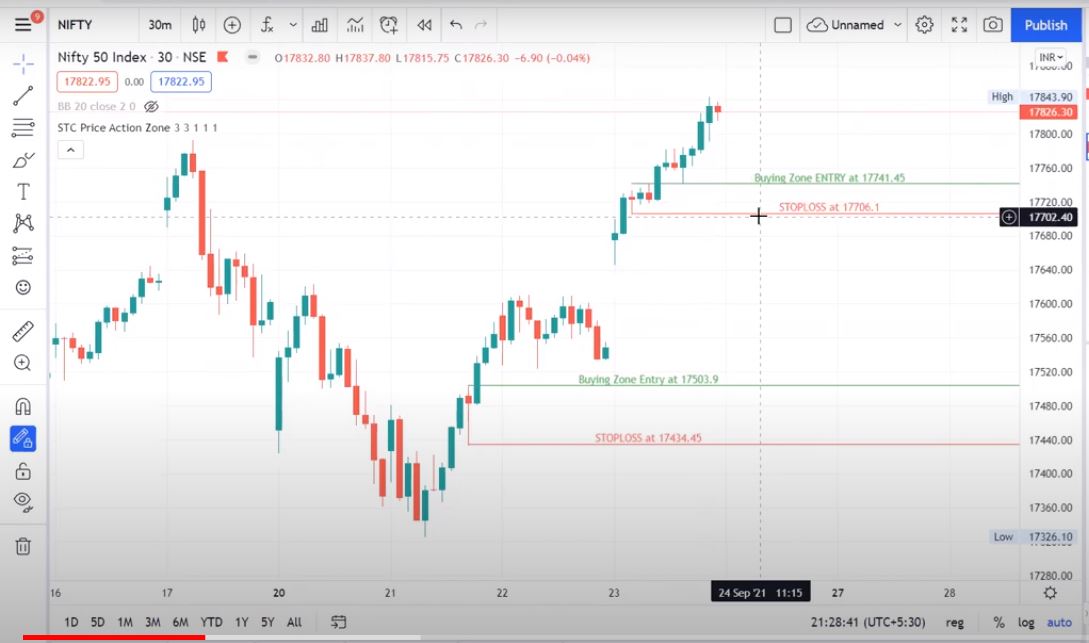Create an alert using the clock icon

[x=389, y=25]
